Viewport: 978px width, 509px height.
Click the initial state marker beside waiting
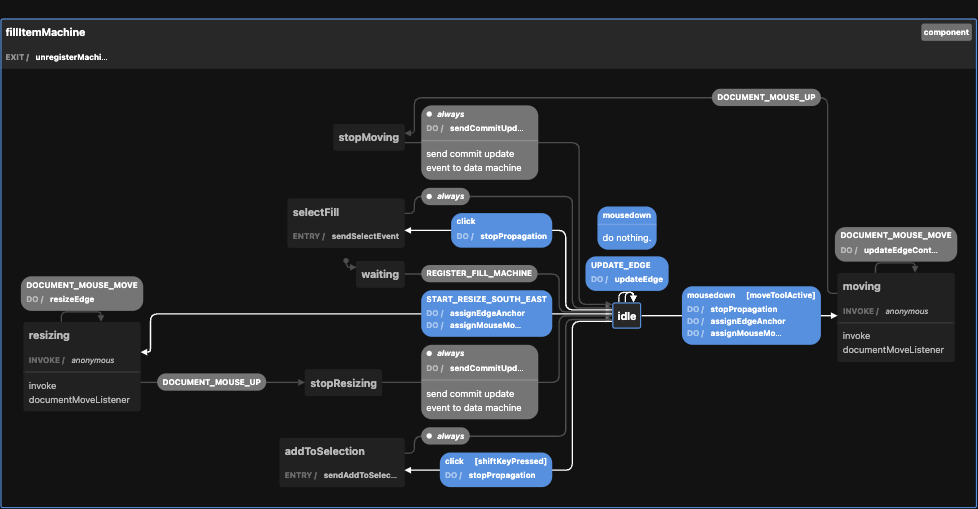(346, 263)
